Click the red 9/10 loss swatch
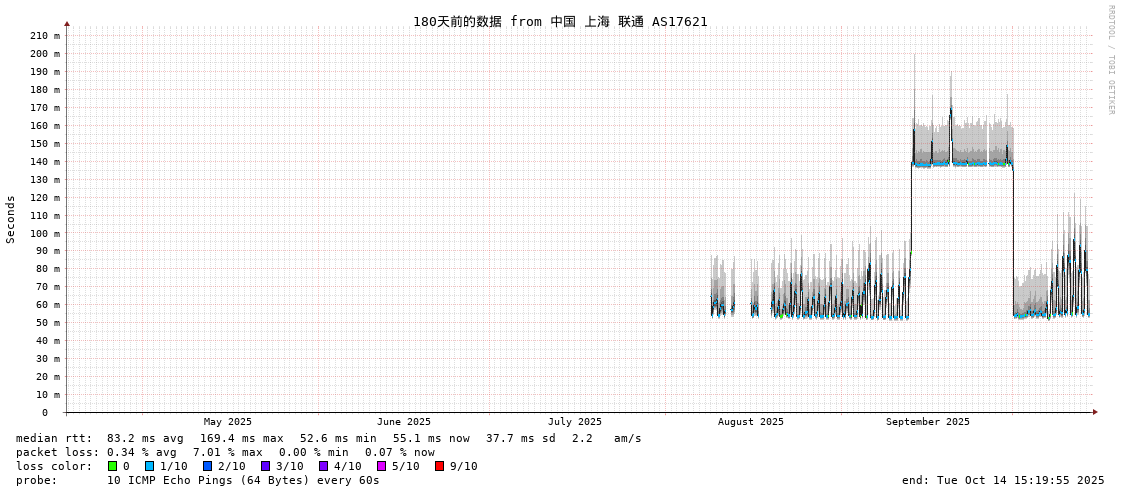1121x494 pixels. [439, 466]
